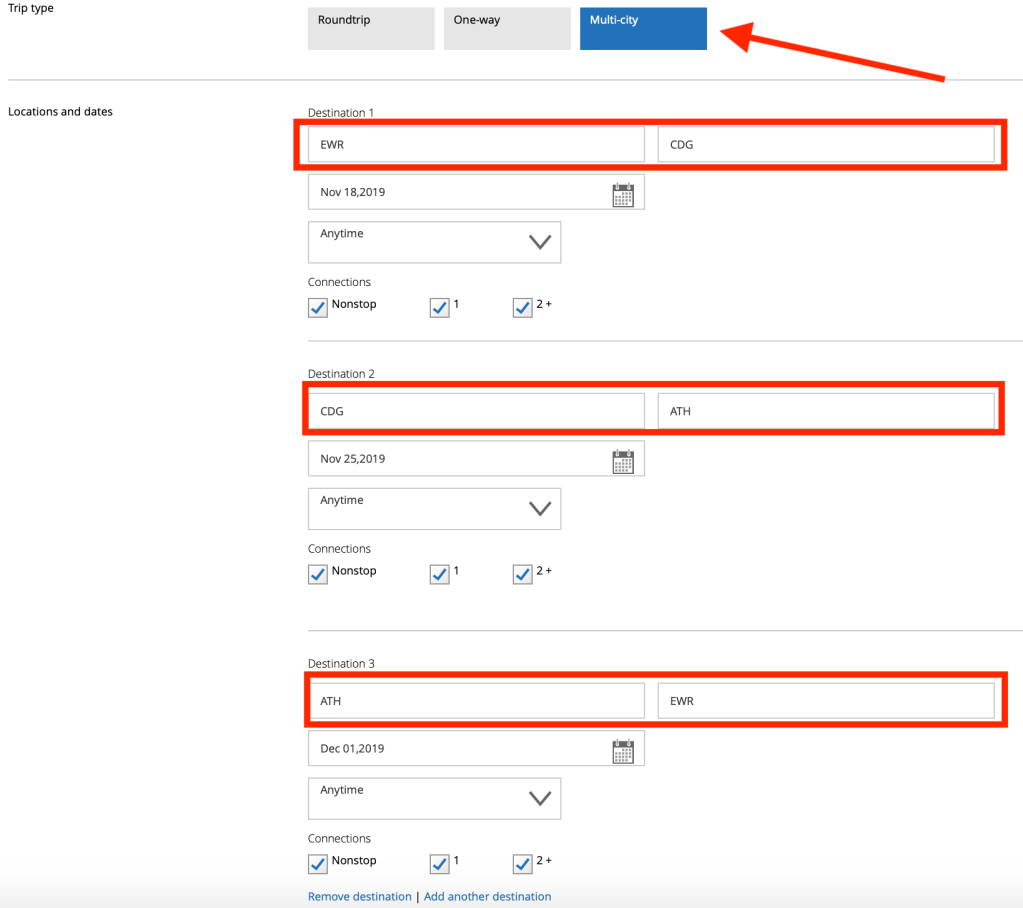Expand Anytime dropdown for Destination 2

pos(434,508)
